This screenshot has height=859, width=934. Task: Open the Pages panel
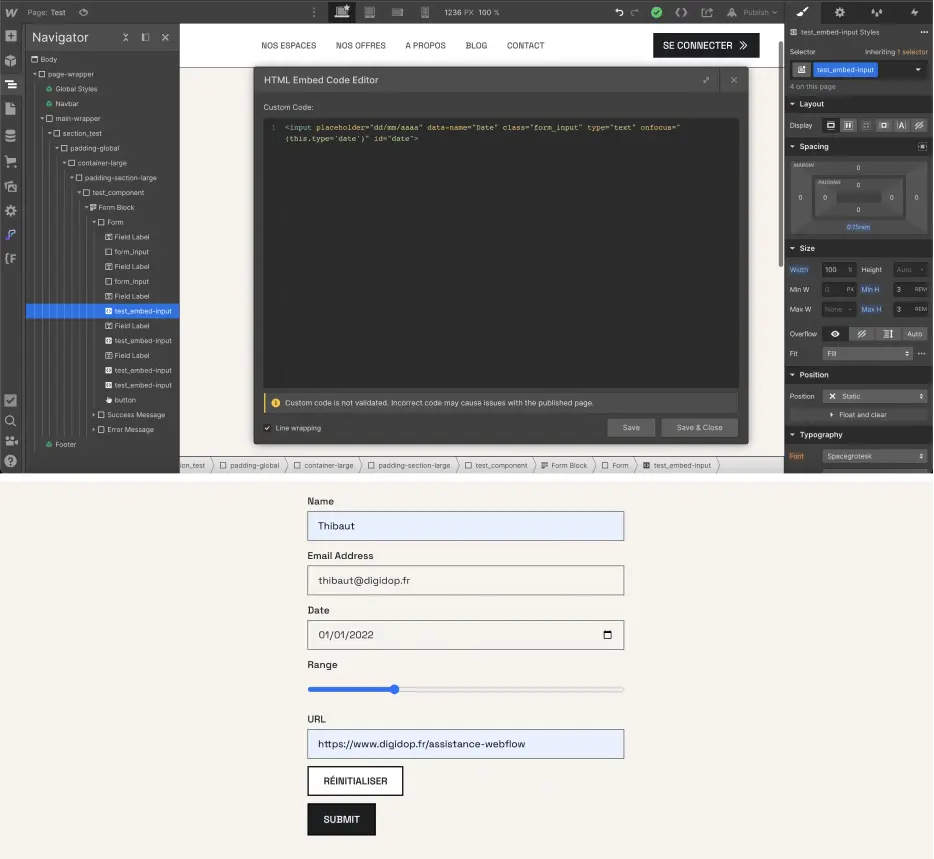[x=13, y=110]
